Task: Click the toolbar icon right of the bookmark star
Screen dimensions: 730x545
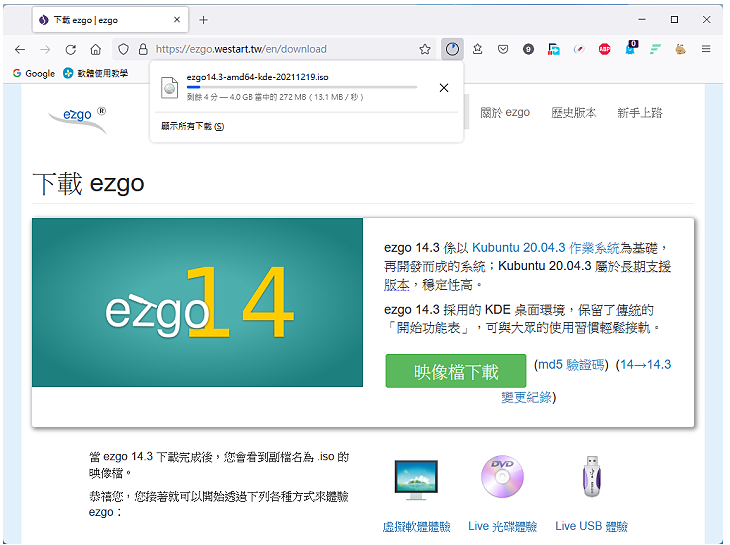Action: click(477, 49)
